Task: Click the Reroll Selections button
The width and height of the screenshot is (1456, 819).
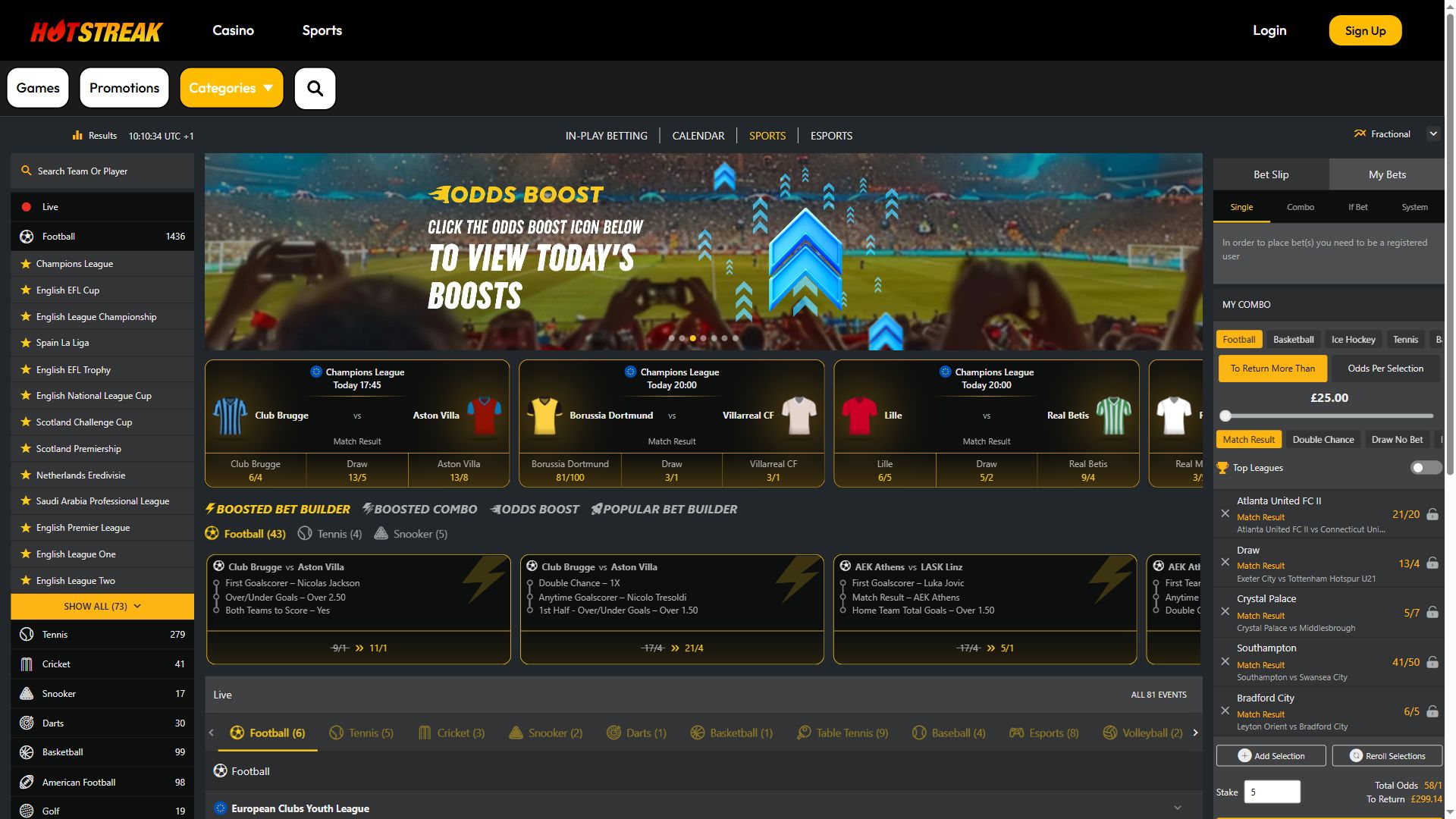Action: 1387,756
